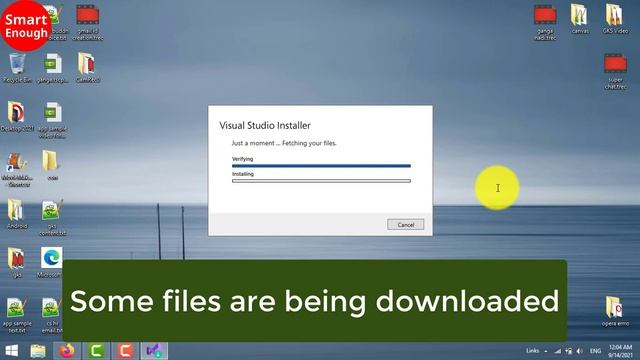Screen dimensions: 640x360
Task: Open the opera error folder
Action: coord(615,311)
